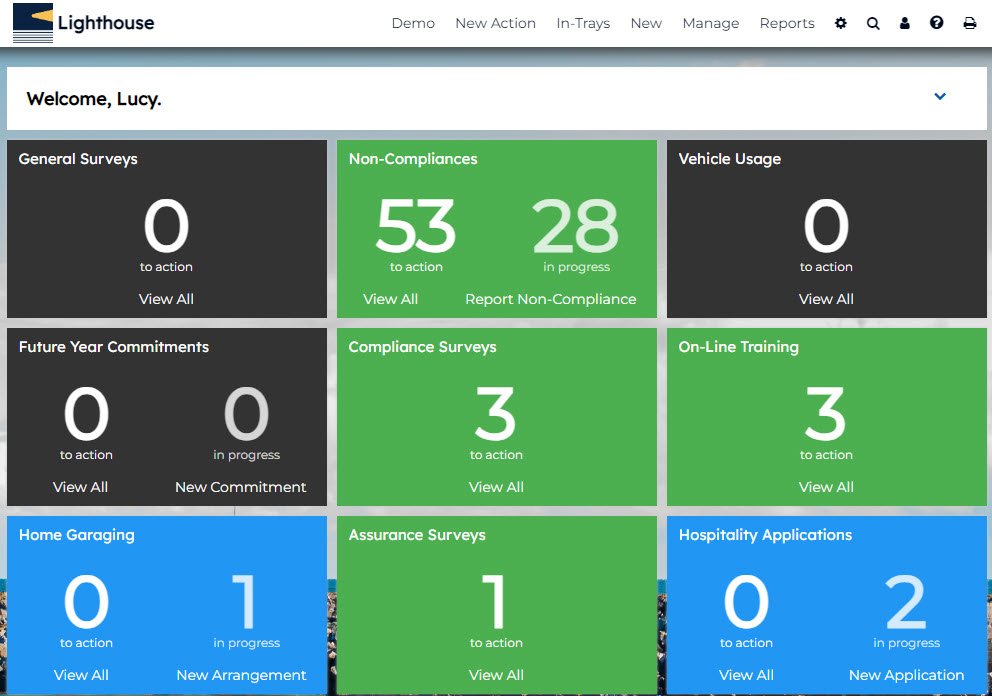Image resolution: width=992 pixels, height=696 pixels.
Task: Open the Demo menu
Action: coord(413,23)
